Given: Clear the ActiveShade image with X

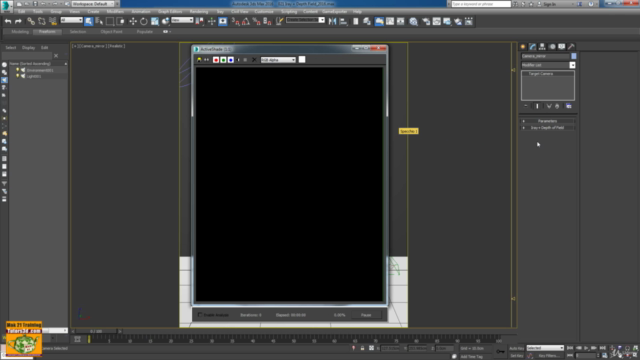Looking at the screenshot, I should pos(254,60).
